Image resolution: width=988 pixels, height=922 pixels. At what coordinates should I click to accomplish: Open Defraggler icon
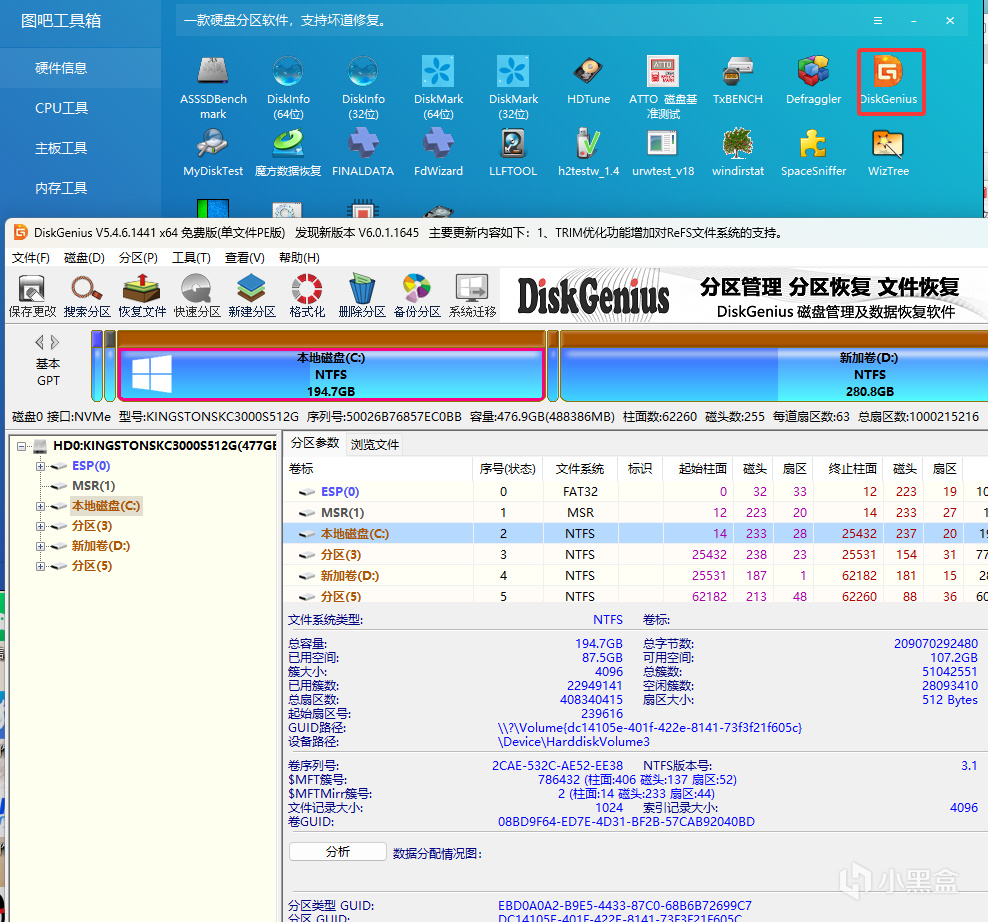tap(813, 81)
